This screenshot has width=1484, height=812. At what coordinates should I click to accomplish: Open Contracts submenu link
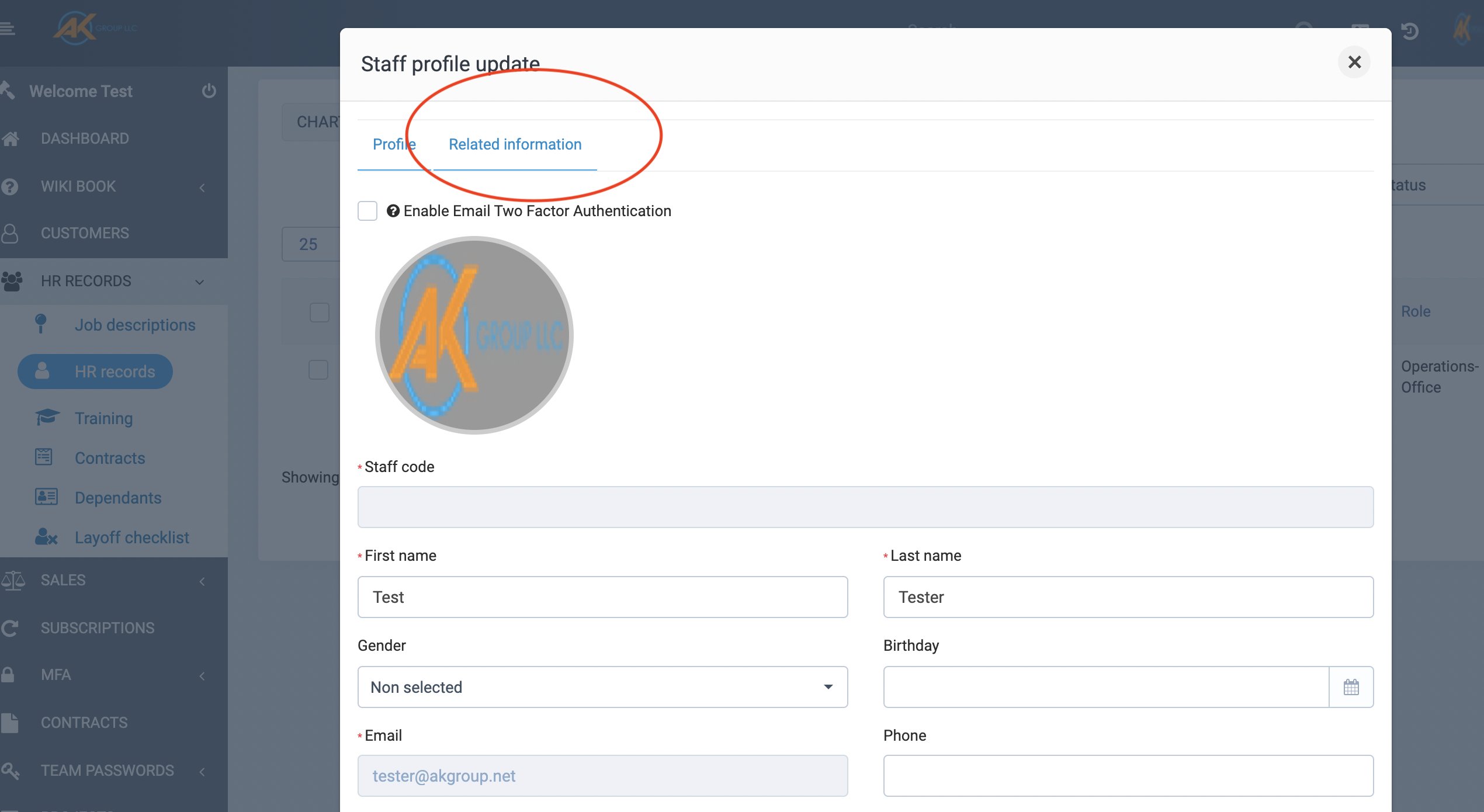click(x=110, y=458)
